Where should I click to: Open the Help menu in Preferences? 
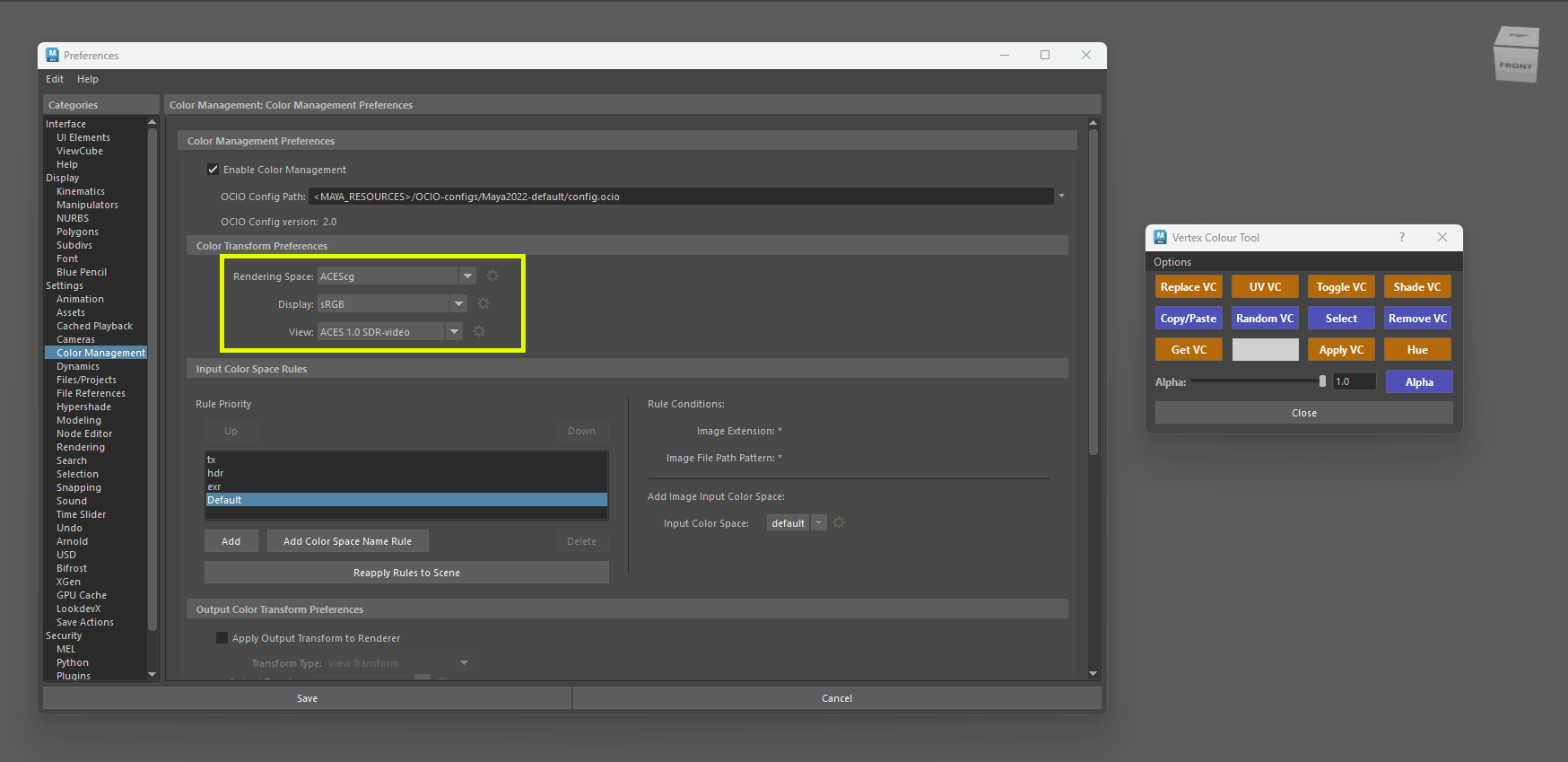tap(88, 79)
